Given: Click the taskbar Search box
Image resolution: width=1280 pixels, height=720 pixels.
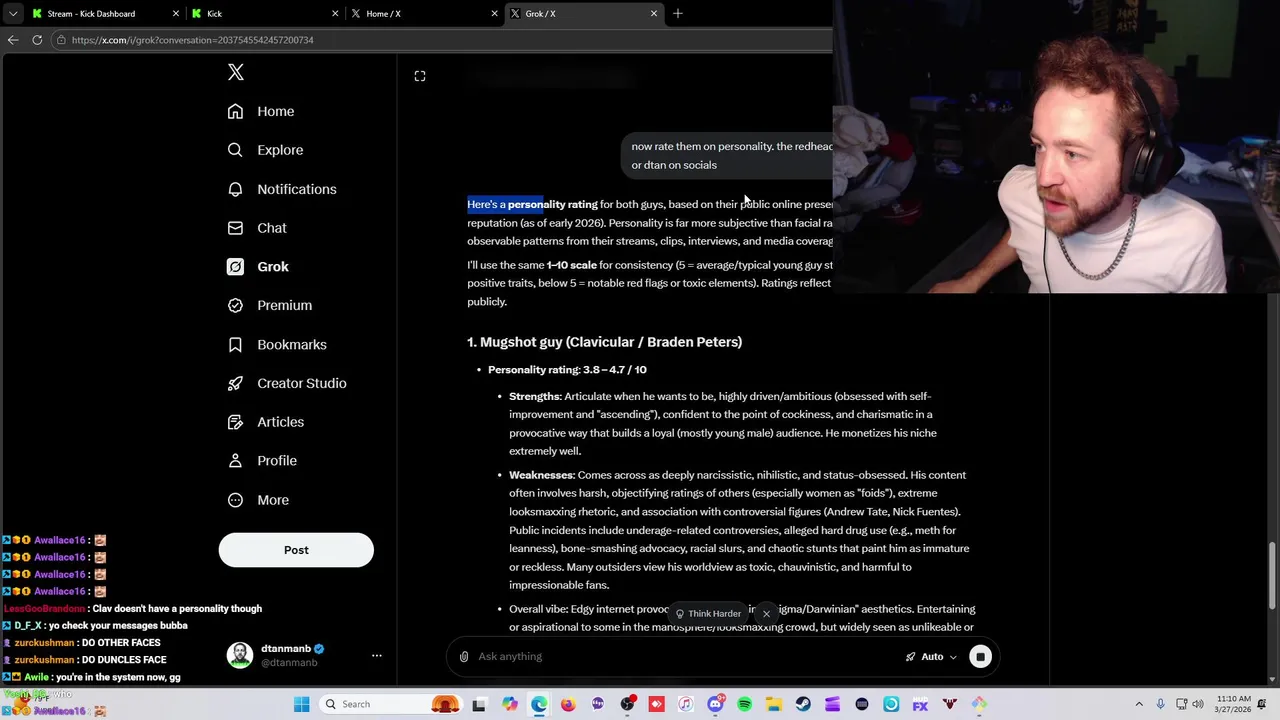Looking at the screenshot, I should pyautogui.click(x=393, y=704).
